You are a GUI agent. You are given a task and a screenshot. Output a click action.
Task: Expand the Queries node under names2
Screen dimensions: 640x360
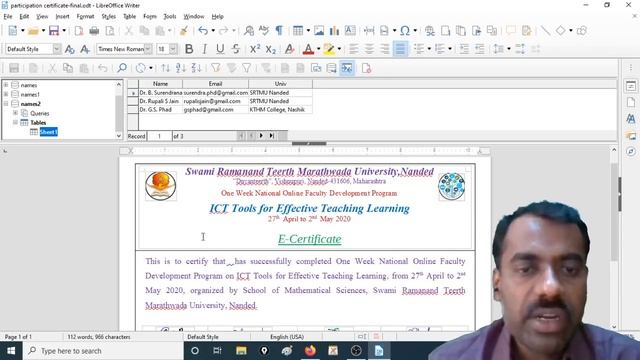coord(15,113)
